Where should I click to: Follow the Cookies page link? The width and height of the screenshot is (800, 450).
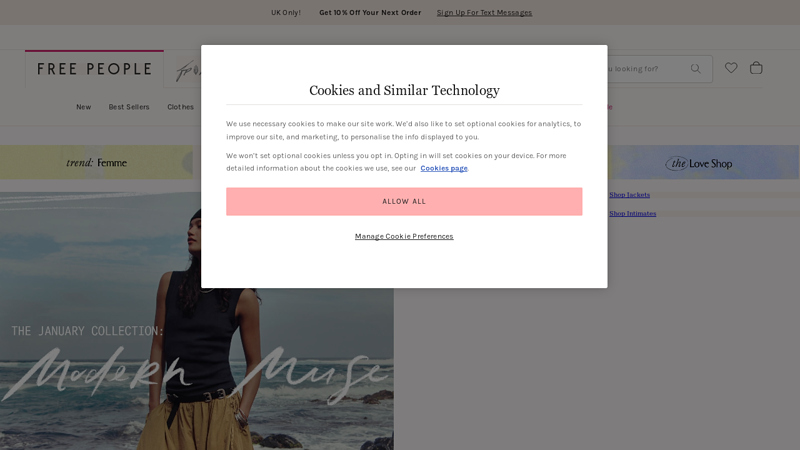click(x=444, y=168)
